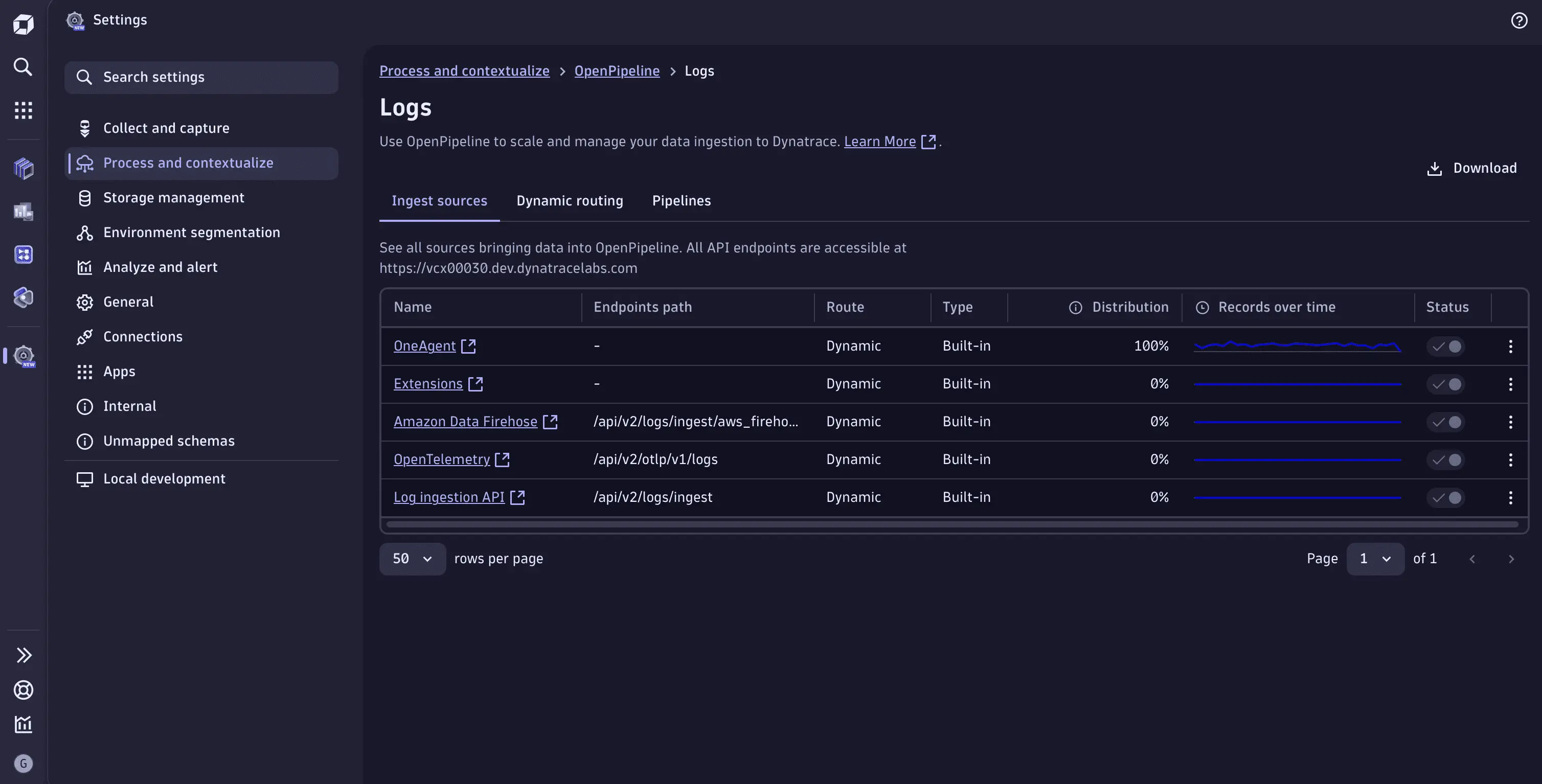Screen dimensions: 1542x784
Task: Click OneAgent records over time sparkline
Action: [1297, 346]
